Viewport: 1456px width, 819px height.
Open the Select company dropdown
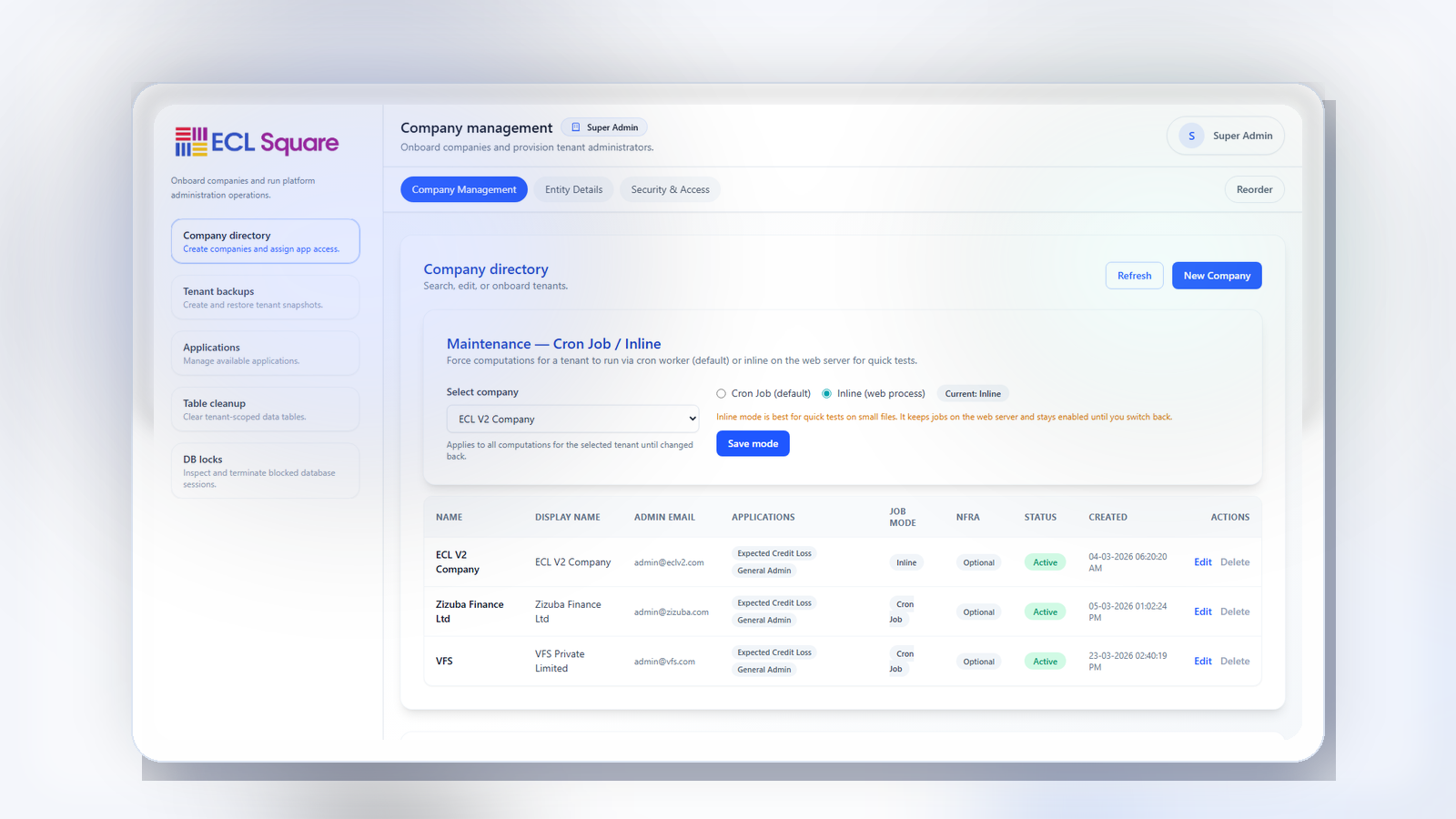[x=572, y=419]
